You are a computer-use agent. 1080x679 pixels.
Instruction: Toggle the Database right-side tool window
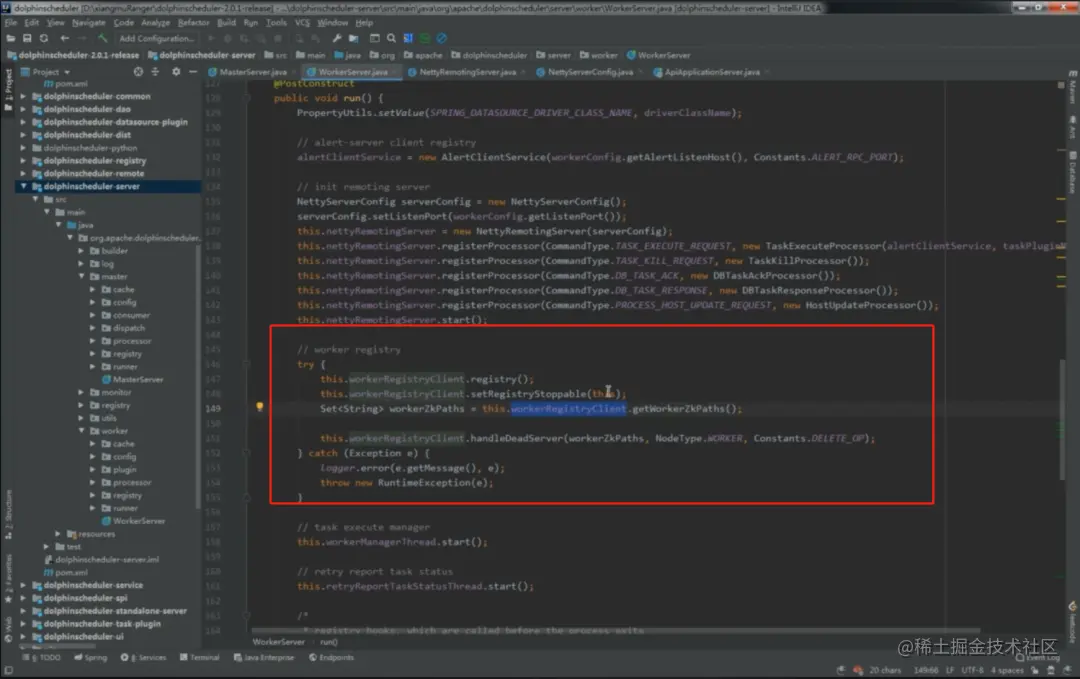tap(1072, 172)
